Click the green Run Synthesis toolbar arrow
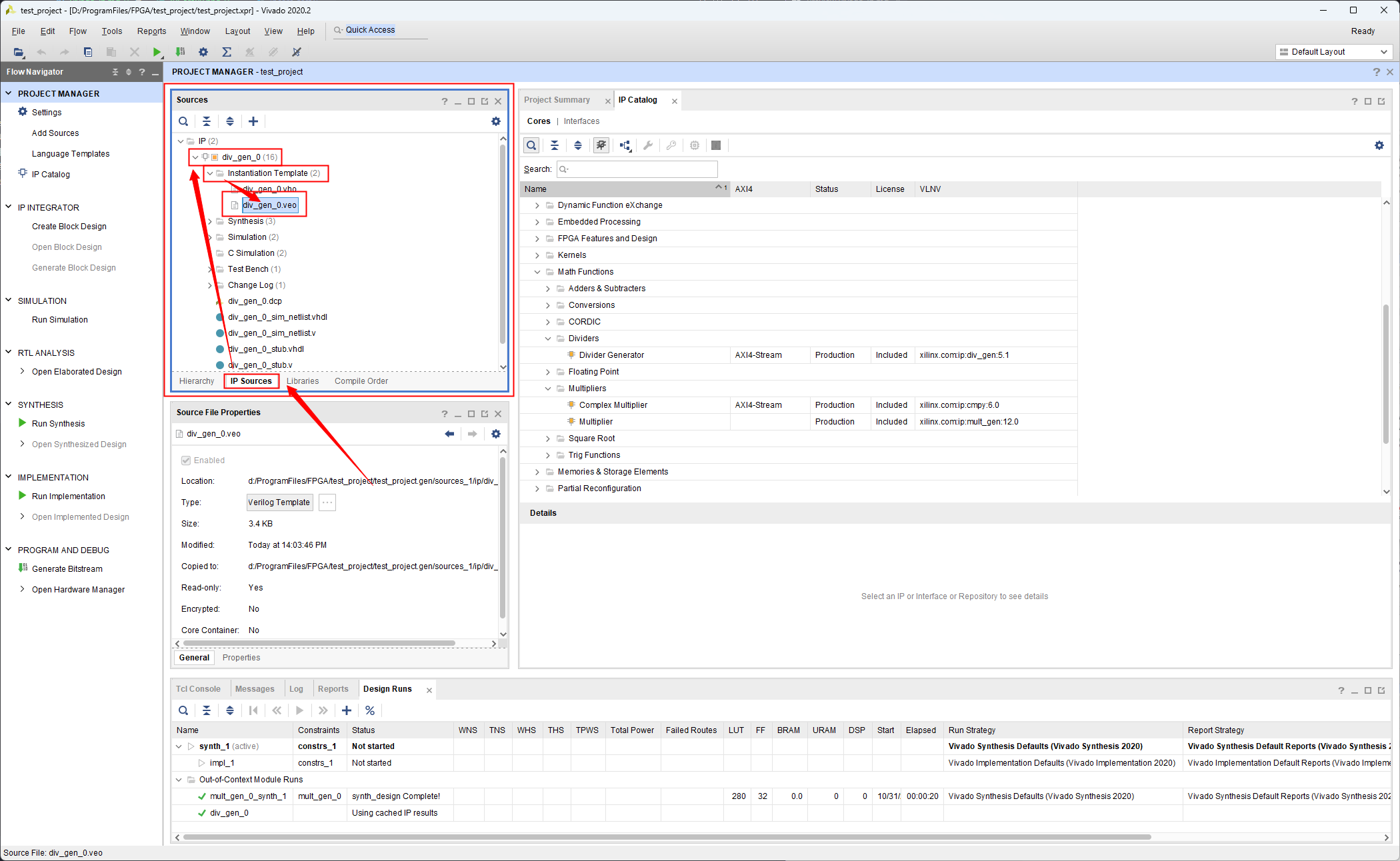 [x=157, y=52]
